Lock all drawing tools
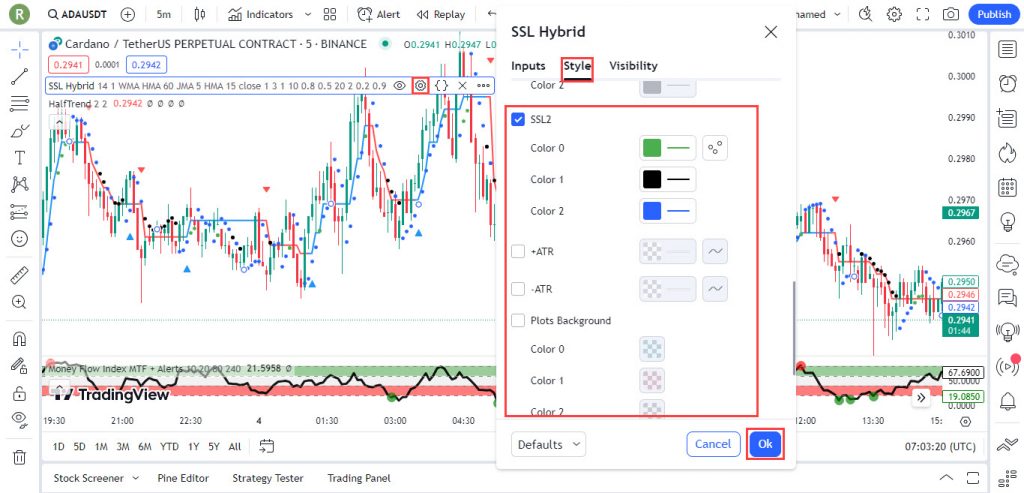This screenshot has height=493, width=1024. click(20, 393)
